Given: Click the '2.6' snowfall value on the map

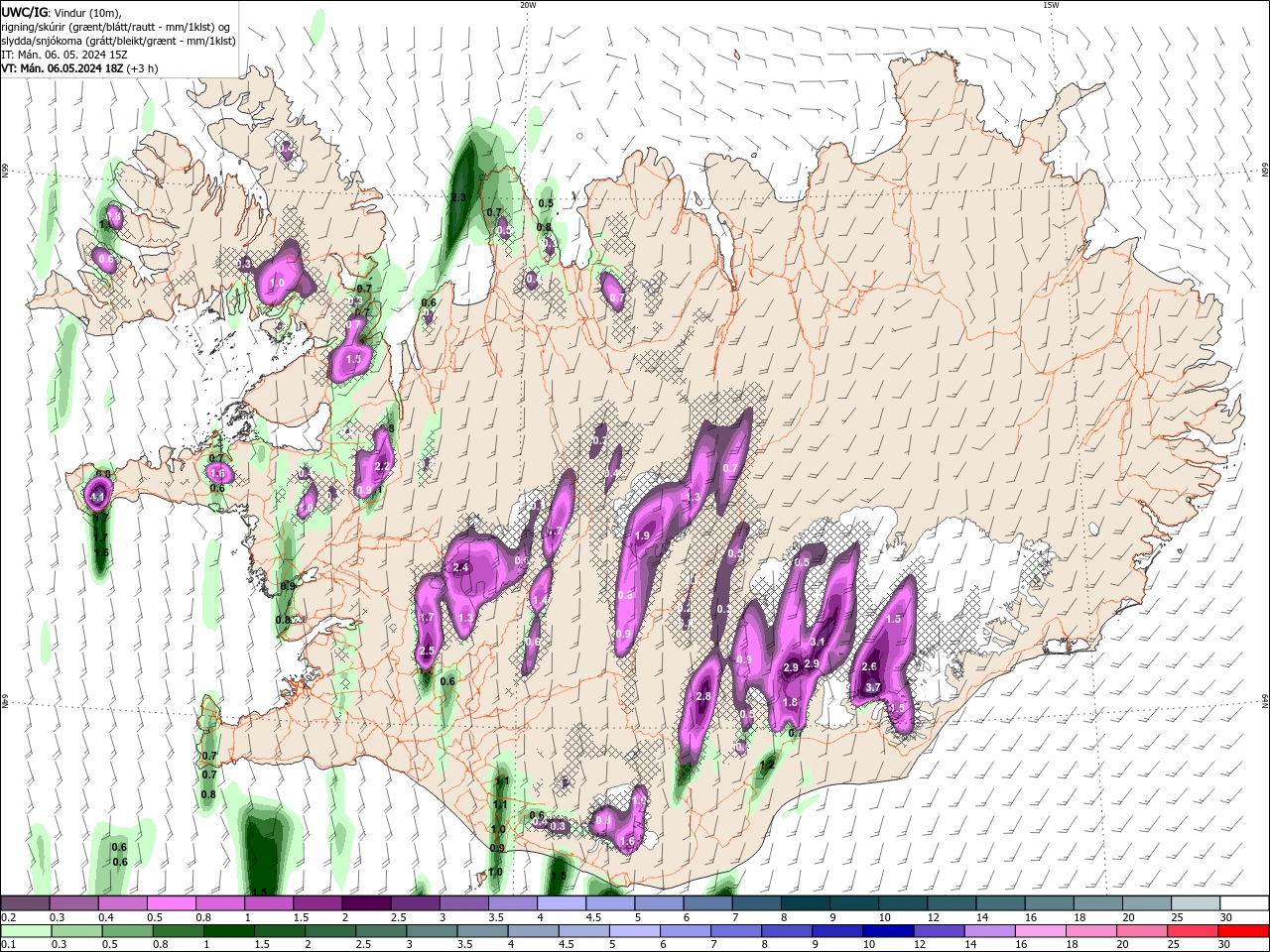Looking at the screenshot, I should pos(870,666).
